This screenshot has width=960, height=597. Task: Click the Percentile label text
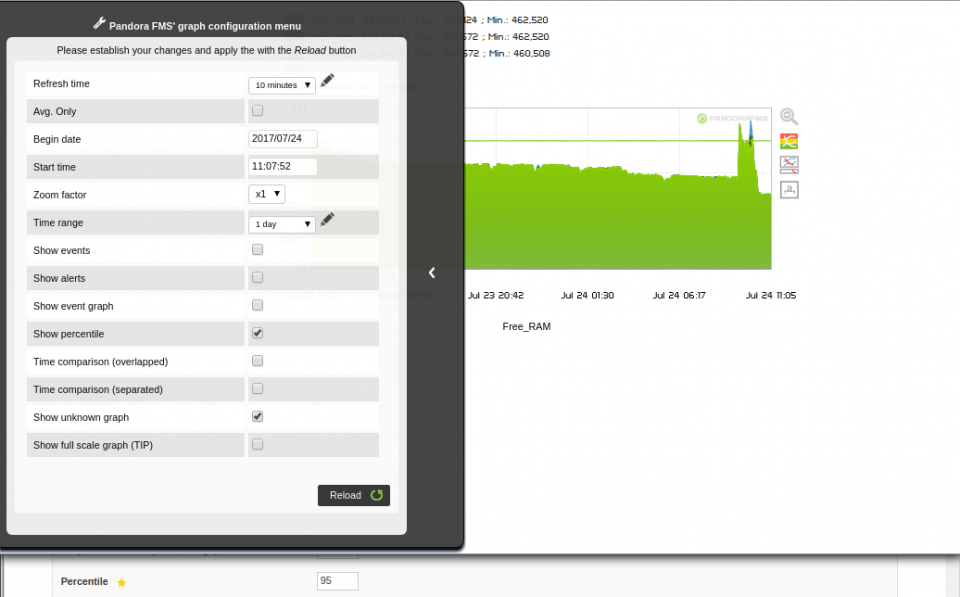[x=84, y=581]
